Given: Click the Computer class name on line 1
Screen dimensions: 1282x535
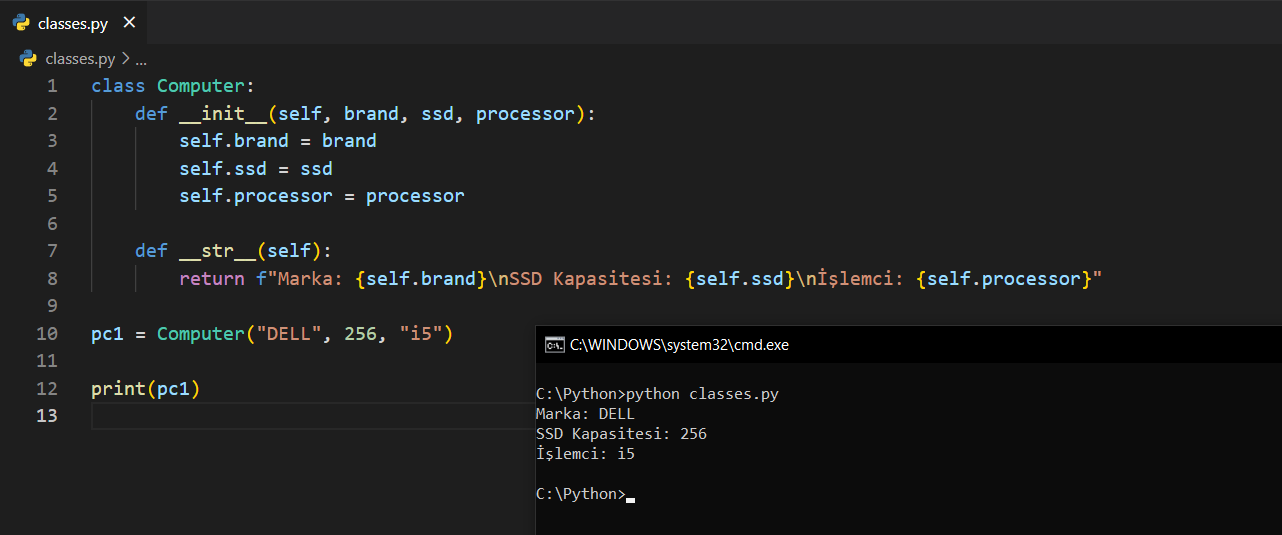Looking at the screenshot, I should tap(200, 86).
